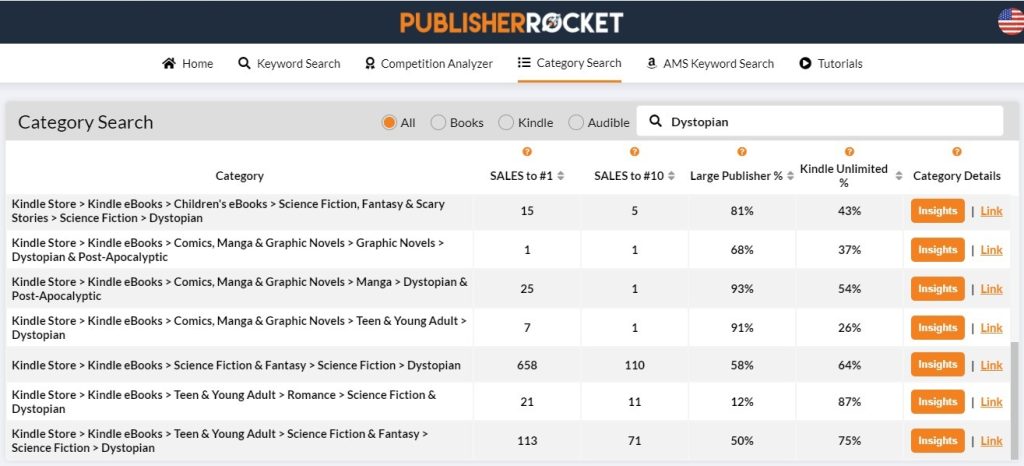This screenshot has height=466, width=1024.
Task: Sort by Large Publisher % column arrows
Action: 790,176
